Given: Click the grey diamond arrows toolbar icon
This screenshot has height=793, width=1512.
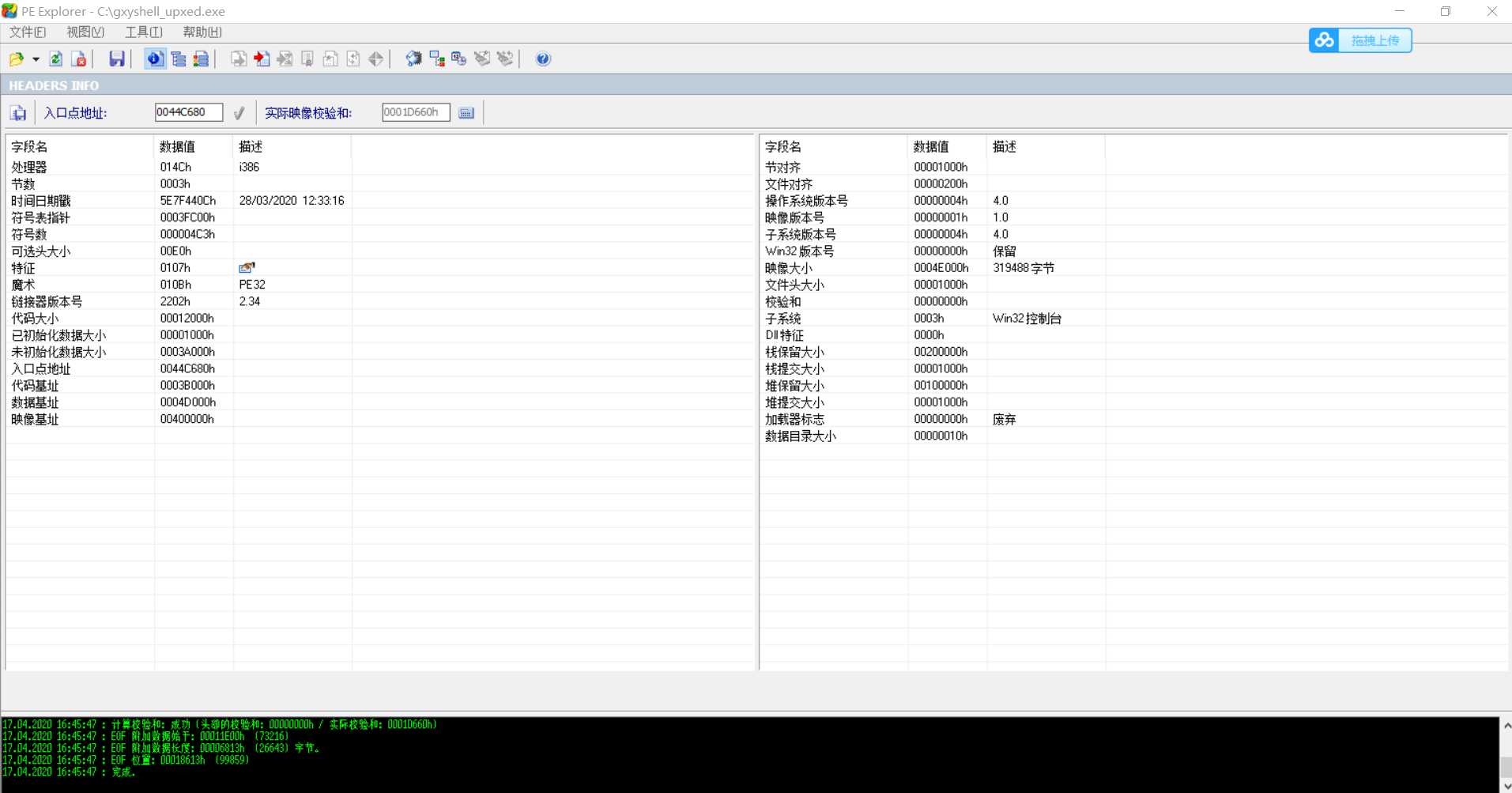Looking at the screenshot, I should click(376, 59).
